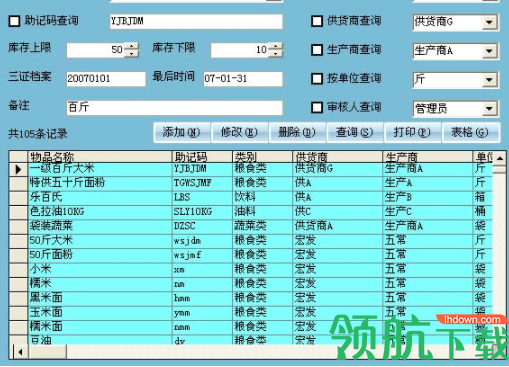Click the SLY10KG 助记码 cell
The image size is (509, 367).
pos(202,212)
